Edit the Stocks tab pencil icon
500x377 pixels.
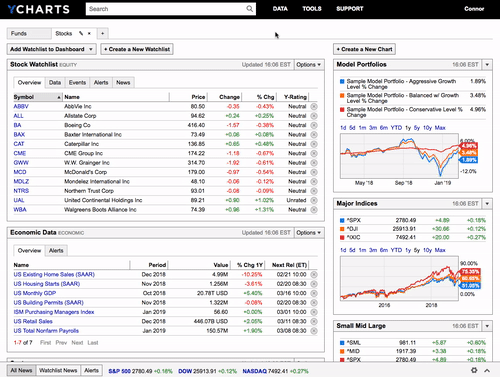click(81, 33)
